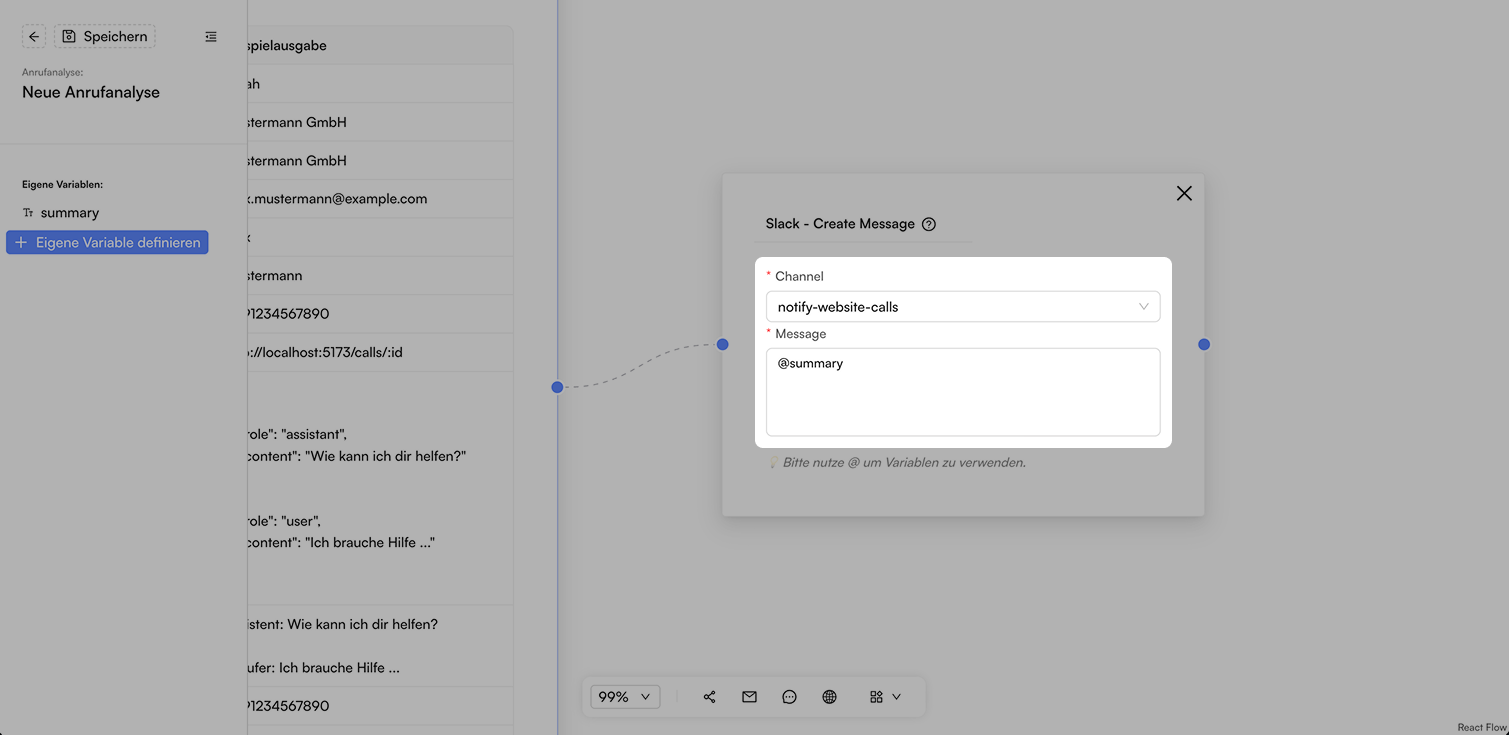The height and width of the screenshot is (735, 1509).
Task: Click the back arrow button
Action: 34,37
